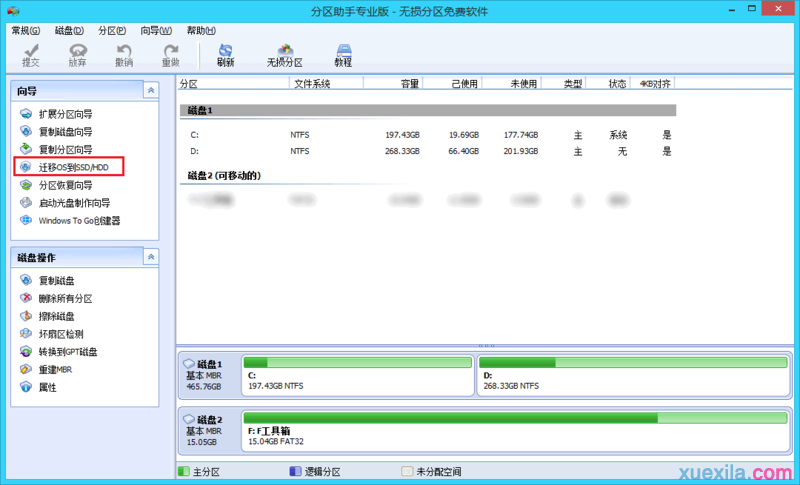This screenshot has height=485, width=800.
Task: Click the 未分配空间 legend swatch
Action: click(407, 471)
